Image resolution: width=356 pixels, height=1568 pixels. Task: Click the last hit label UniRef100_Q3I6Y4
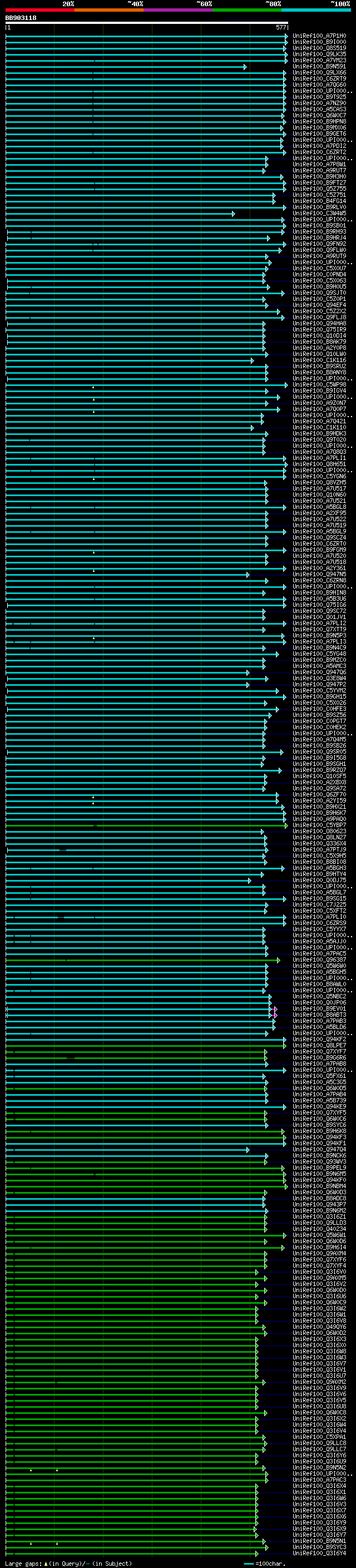tap(319, 1553)
